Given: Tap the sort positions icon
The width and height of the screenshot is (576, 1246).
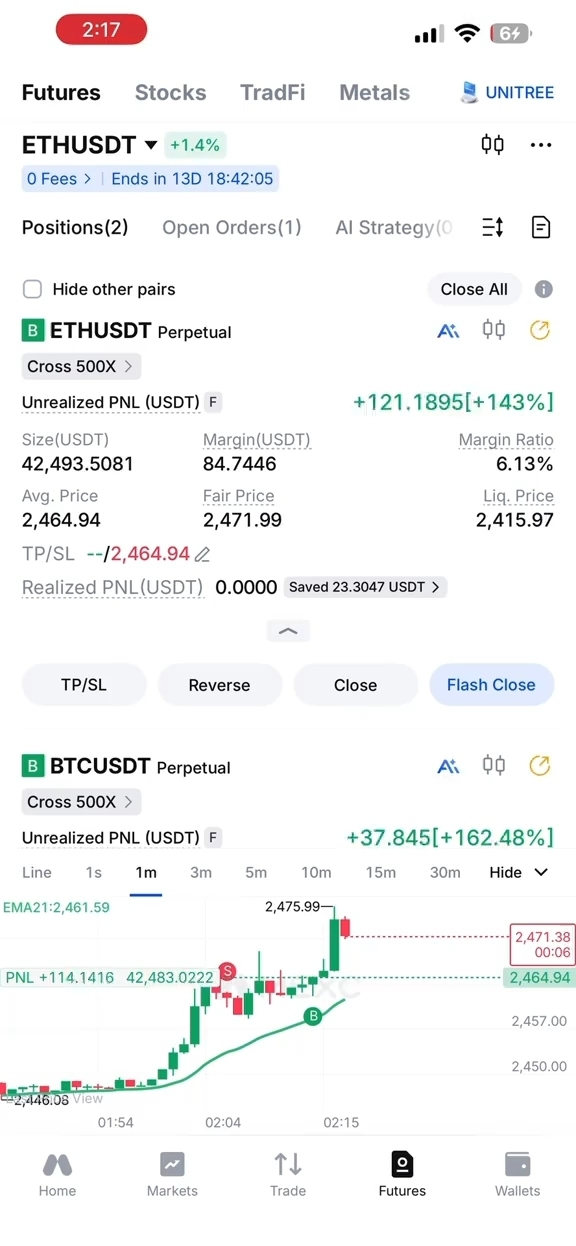Looking at the screenshot, I should coord(493,227).
